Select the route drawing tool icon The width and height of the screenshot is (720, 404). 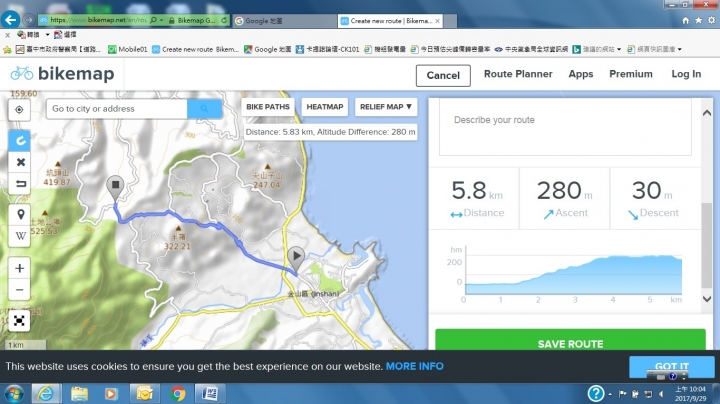pyautogui.click(x=20, y=140)
